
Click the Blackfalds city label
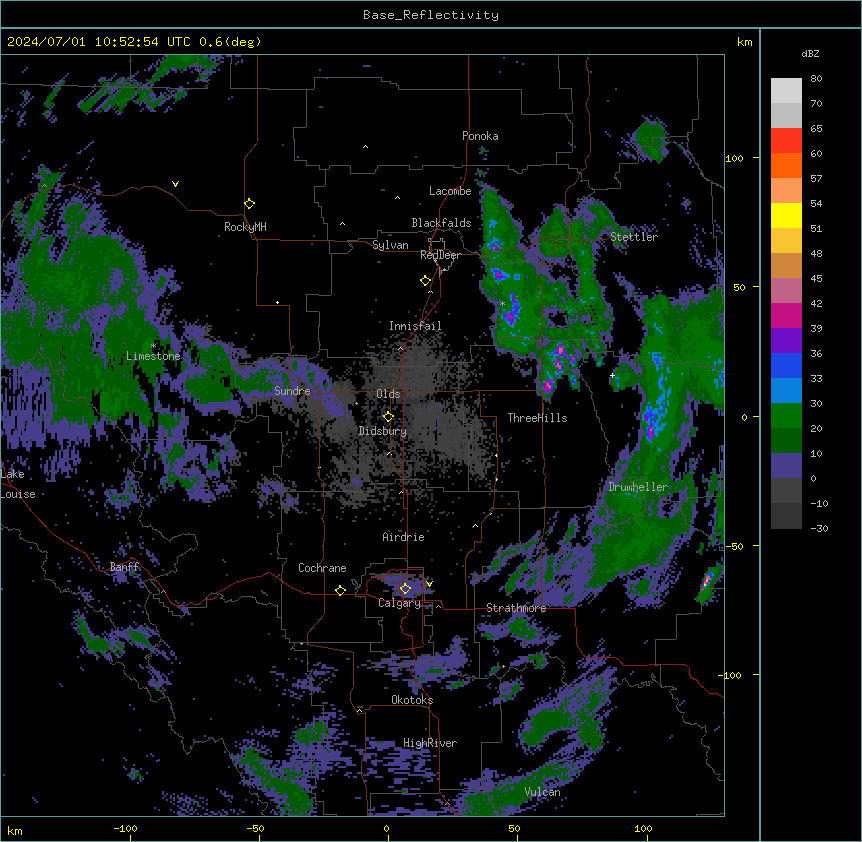441,223
